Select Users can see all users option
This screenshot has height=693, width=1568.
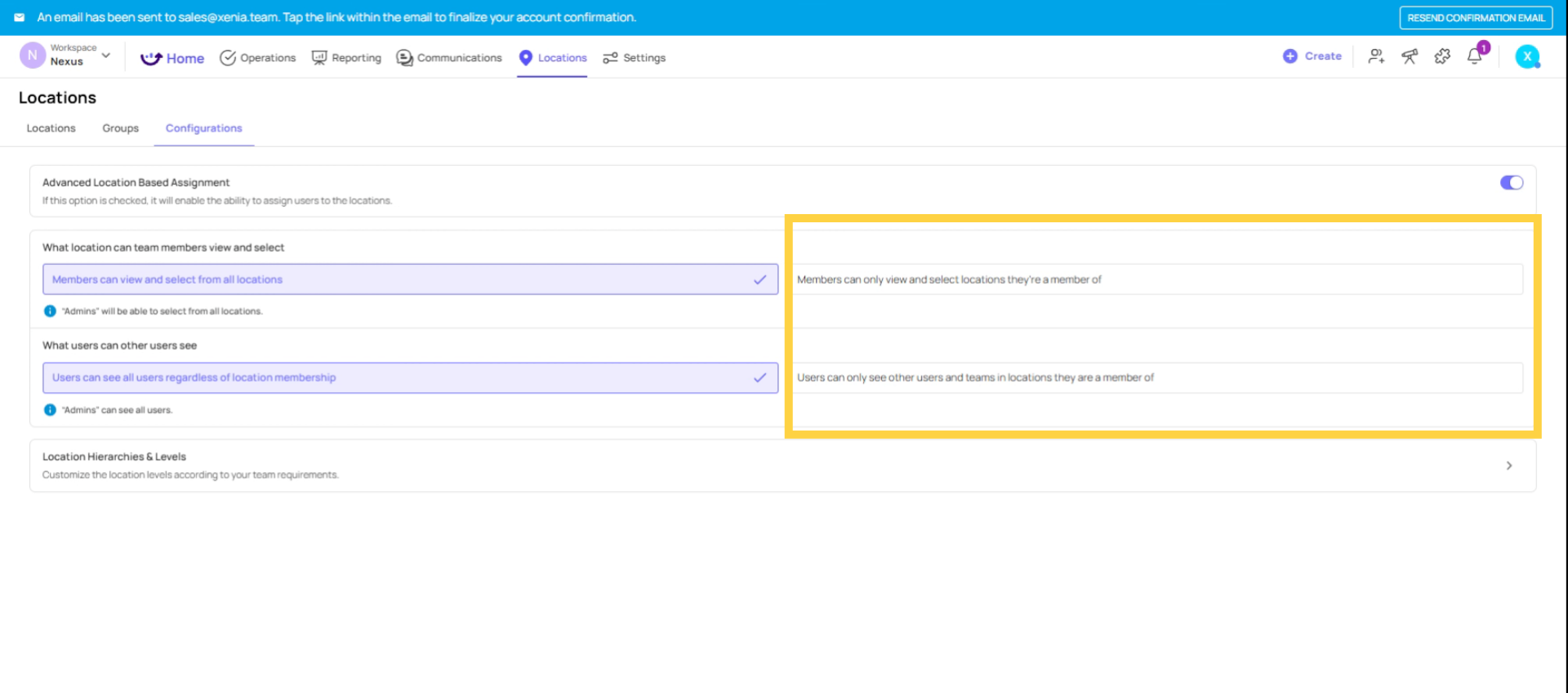click(x=410, y=378)
